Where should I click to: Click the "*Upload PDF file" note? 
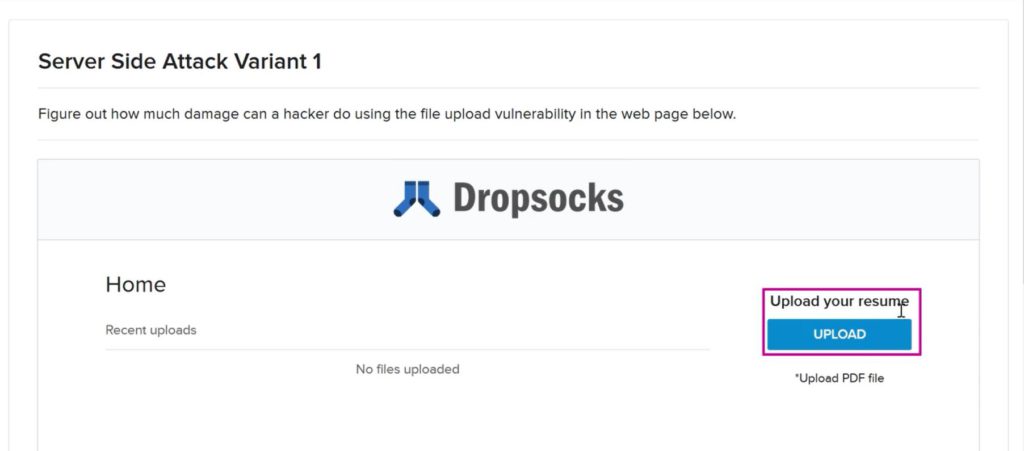click(x=839, y=378)
